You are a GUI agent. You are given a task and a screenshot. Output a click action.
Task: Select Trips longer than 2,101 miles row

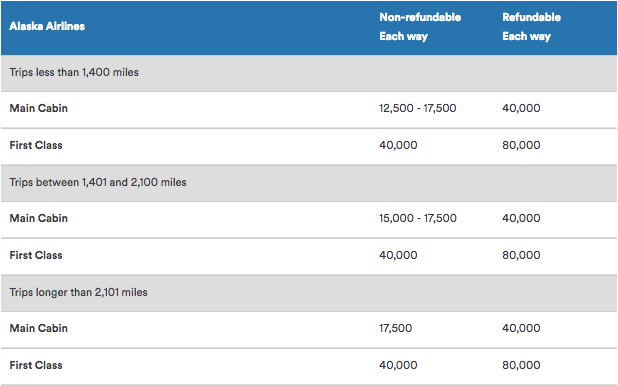309,293
